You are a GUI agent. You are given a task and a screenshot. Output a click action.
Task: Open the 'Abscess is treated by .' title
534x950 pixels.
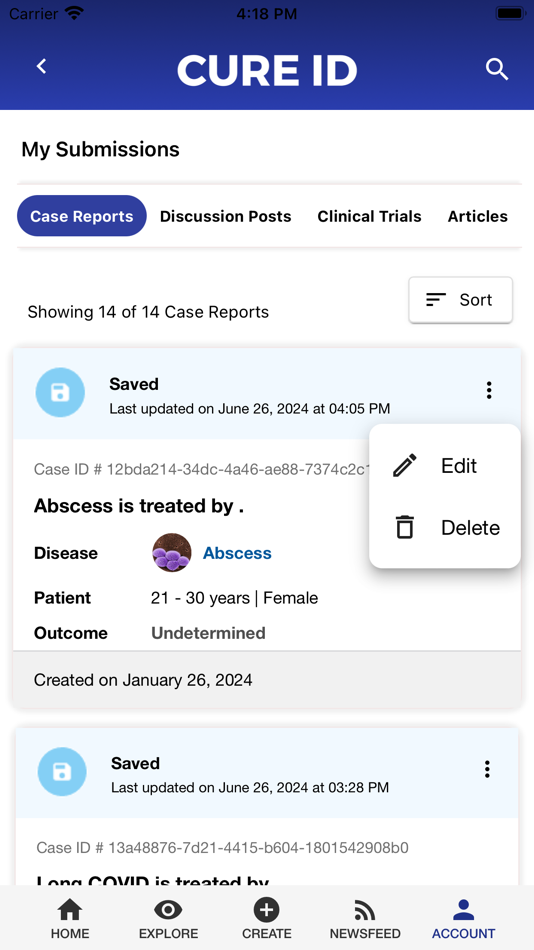pos(139,506)
